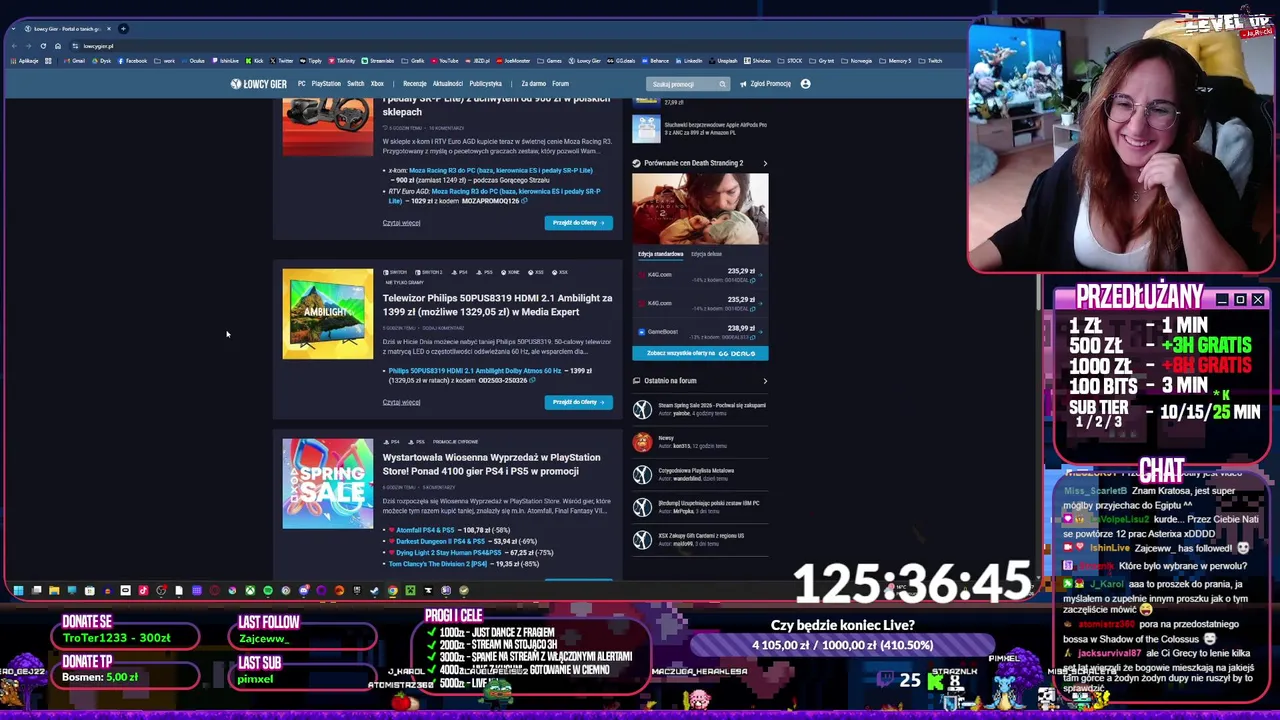
Task: Open the PC menu item
Action: coord(301,84)
